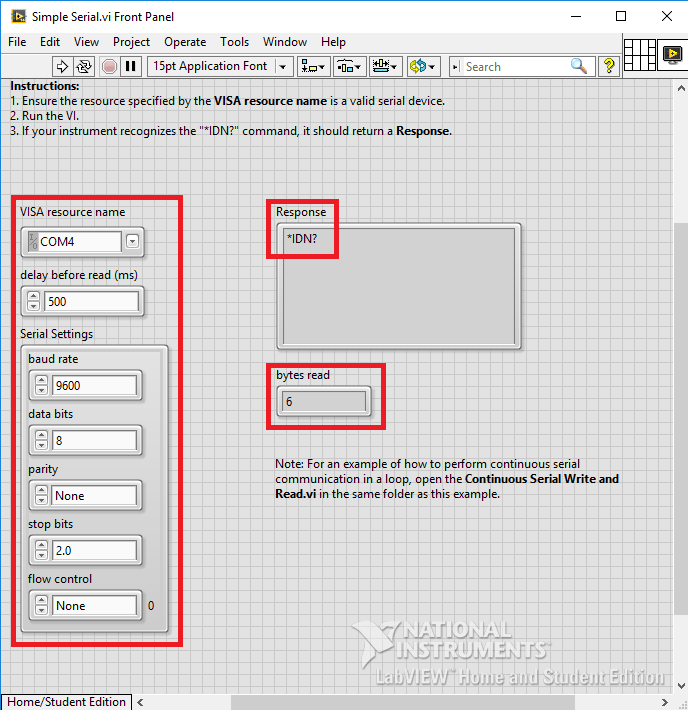The image size is (688, 710).
Task: Open the Resize Objects dropdown
Action: [385, 67]
